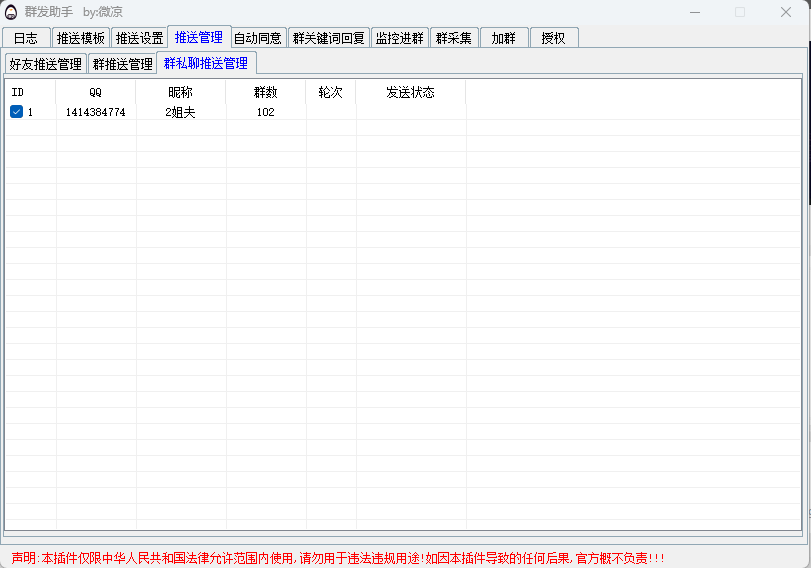This screenshot has width=811, height=568.
Task: Switch to the 监控进群 tab
Action: pos(400,38)
